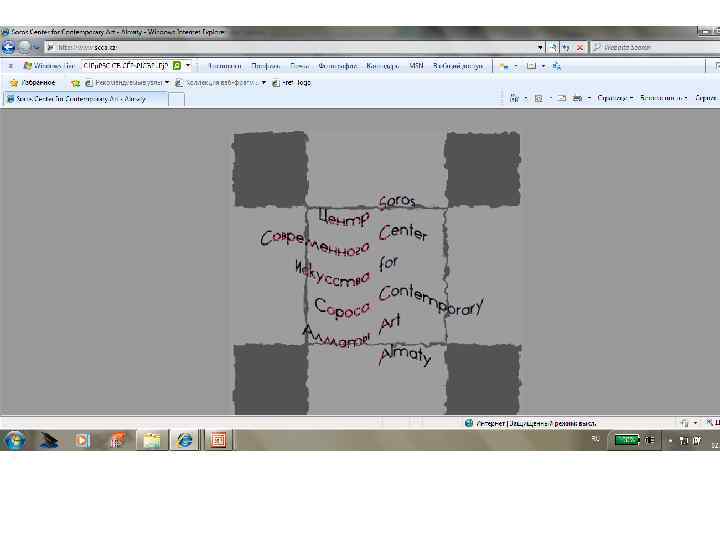
Task: Click the green search button in Live toolbar
Action: click(x=177, y=66)
